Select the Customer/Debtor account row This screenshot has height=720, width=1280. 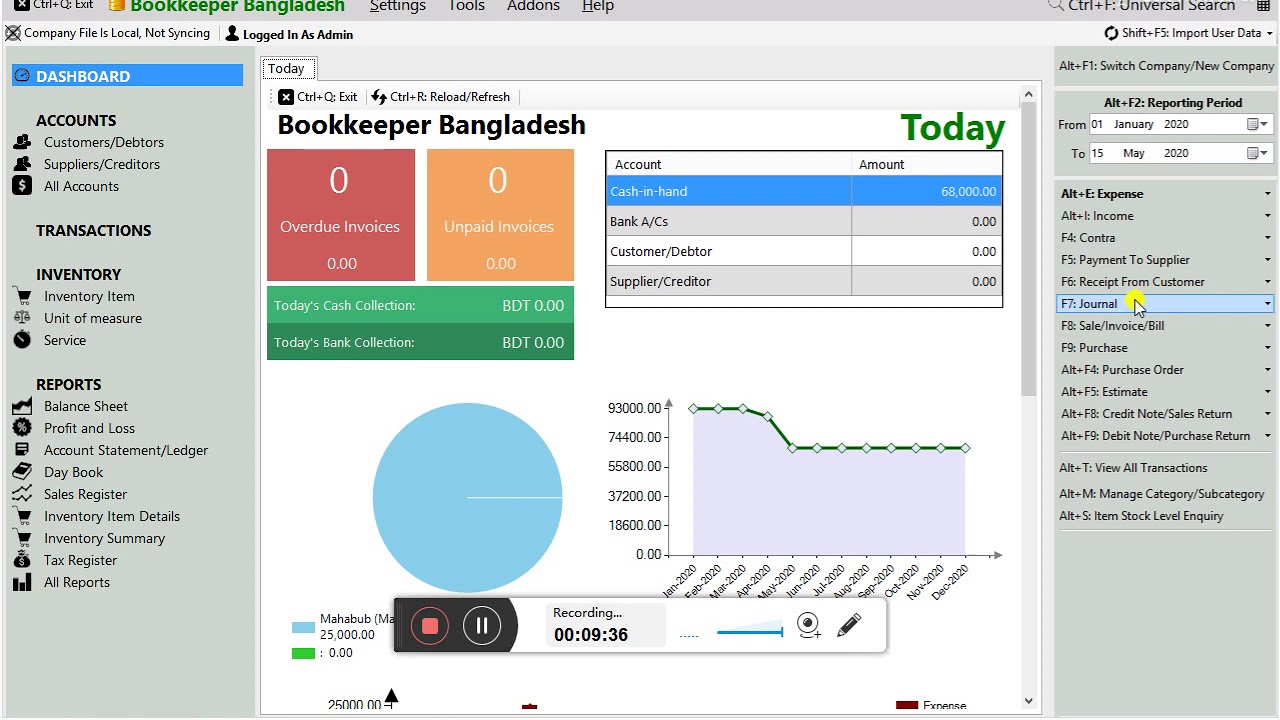click(804, 252)
